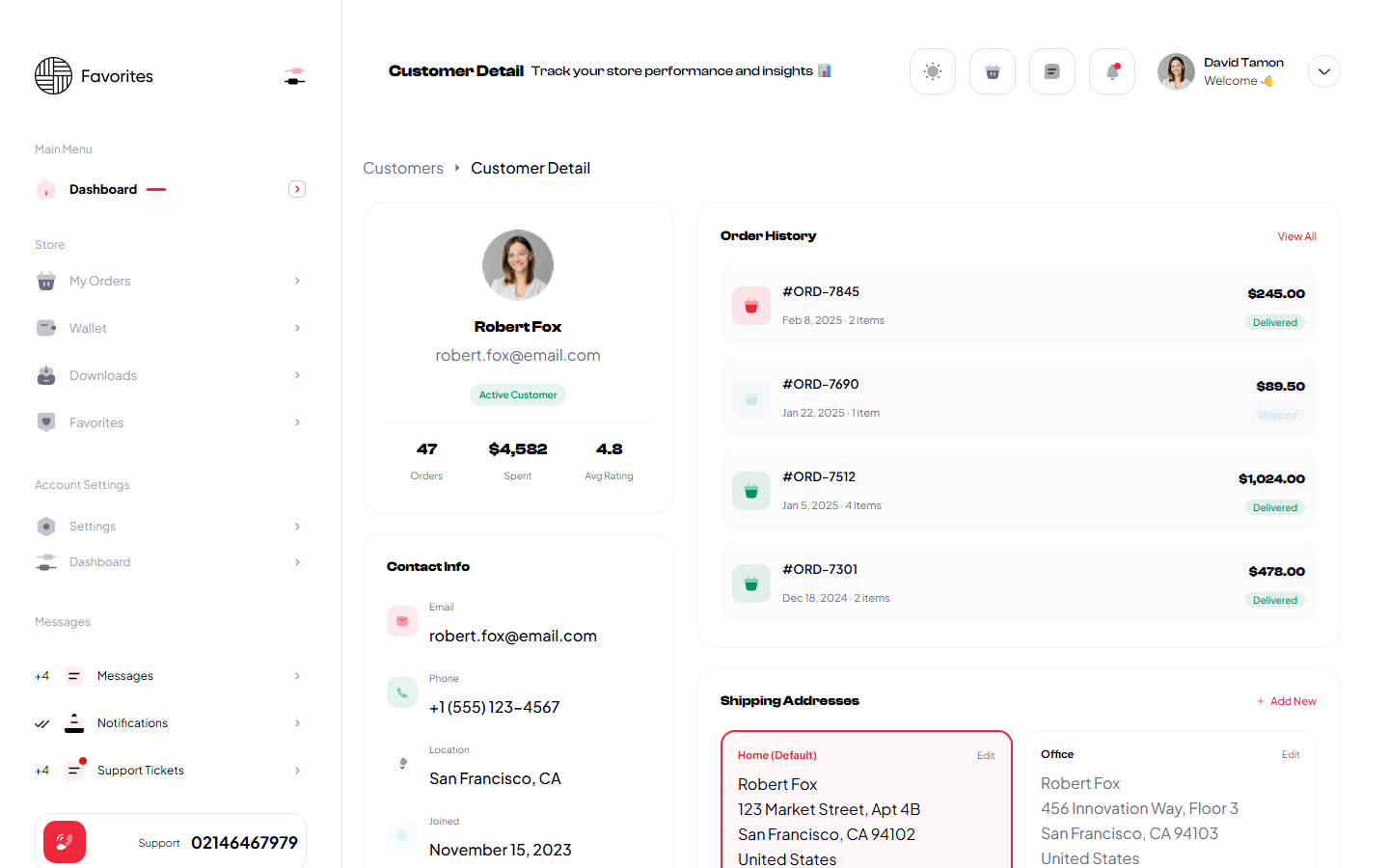1389x868 pixels.
Task: Click the red support phone icon
Action: (x=65, y=842)
